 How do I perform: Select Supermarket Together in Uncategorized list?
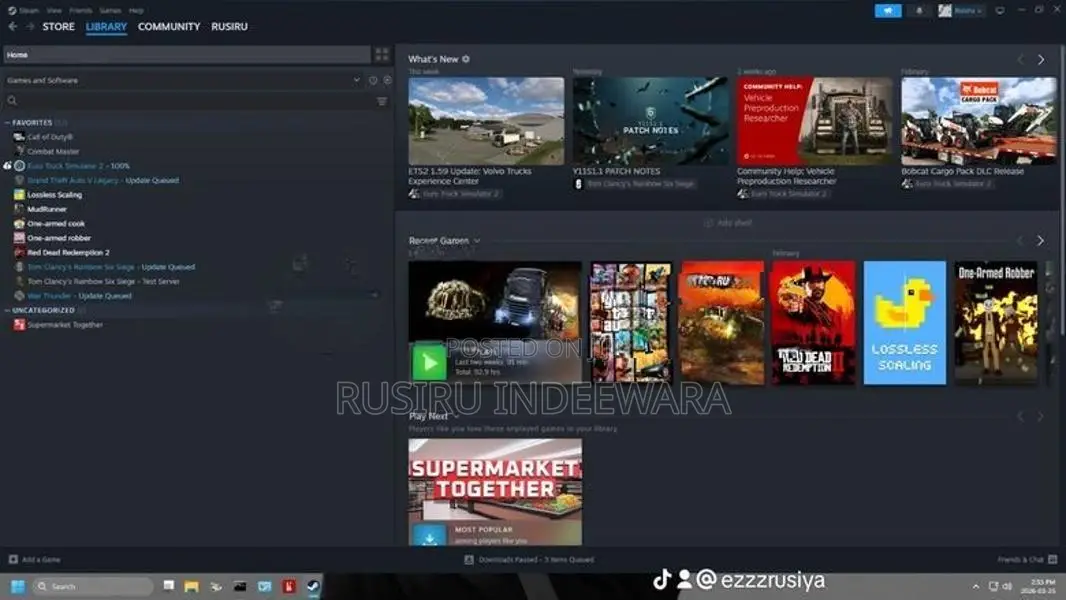coord(65,325)
